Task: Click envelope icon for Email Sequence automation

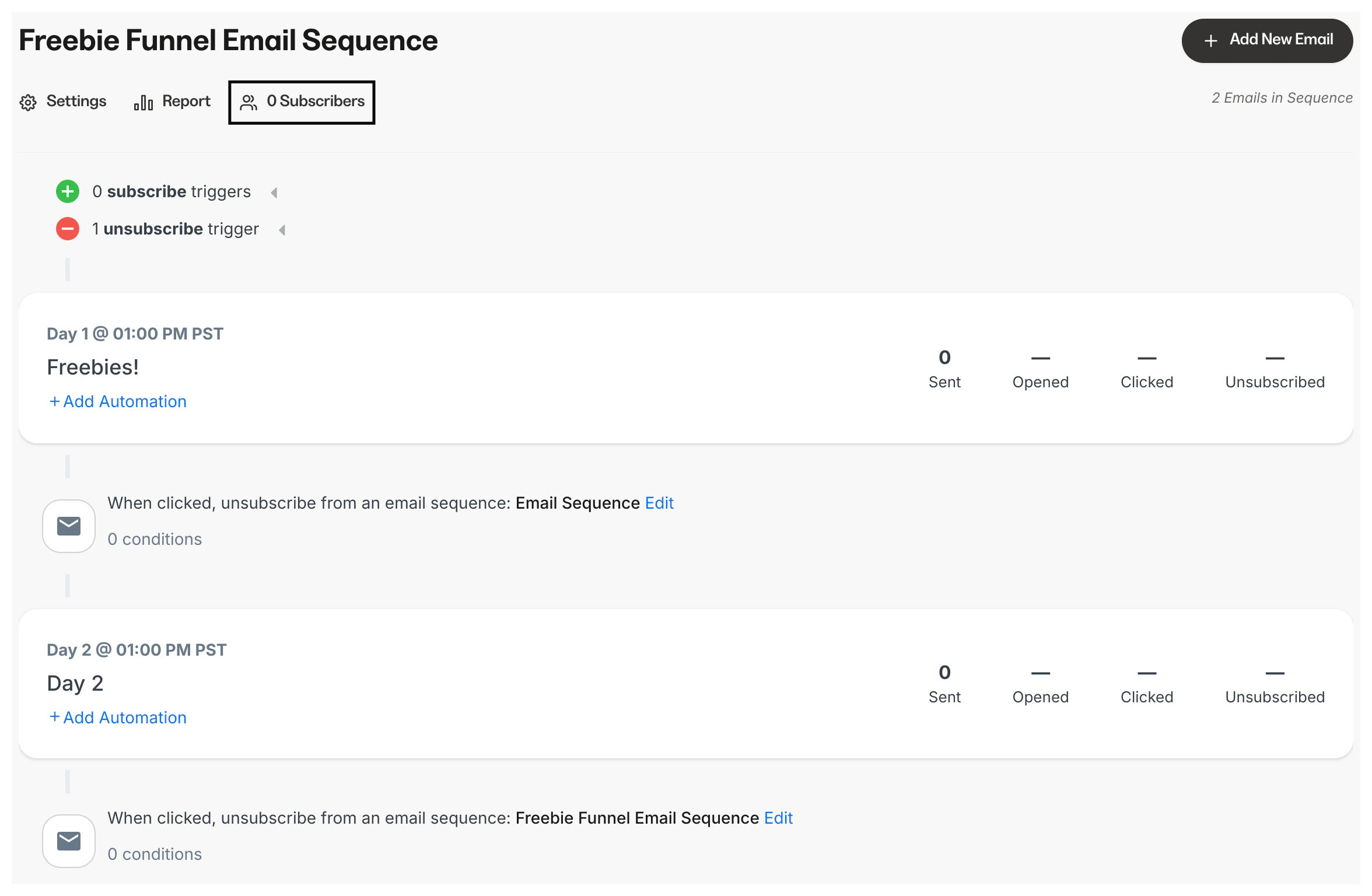Action: 69,526
